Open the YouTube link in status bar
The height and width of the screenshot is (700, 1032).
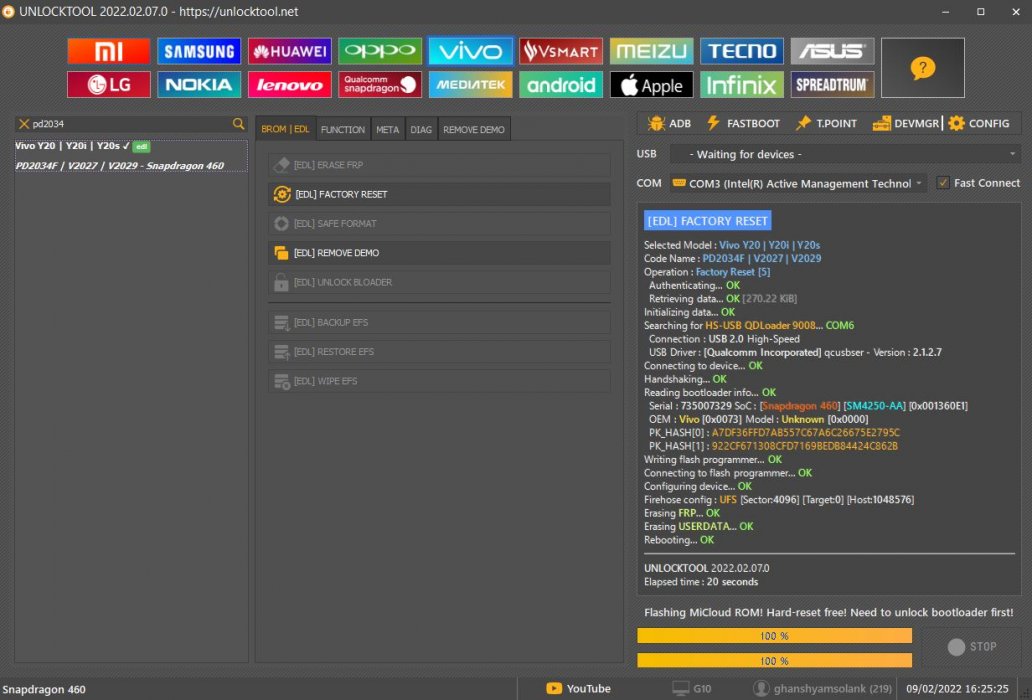coord(579,689)
